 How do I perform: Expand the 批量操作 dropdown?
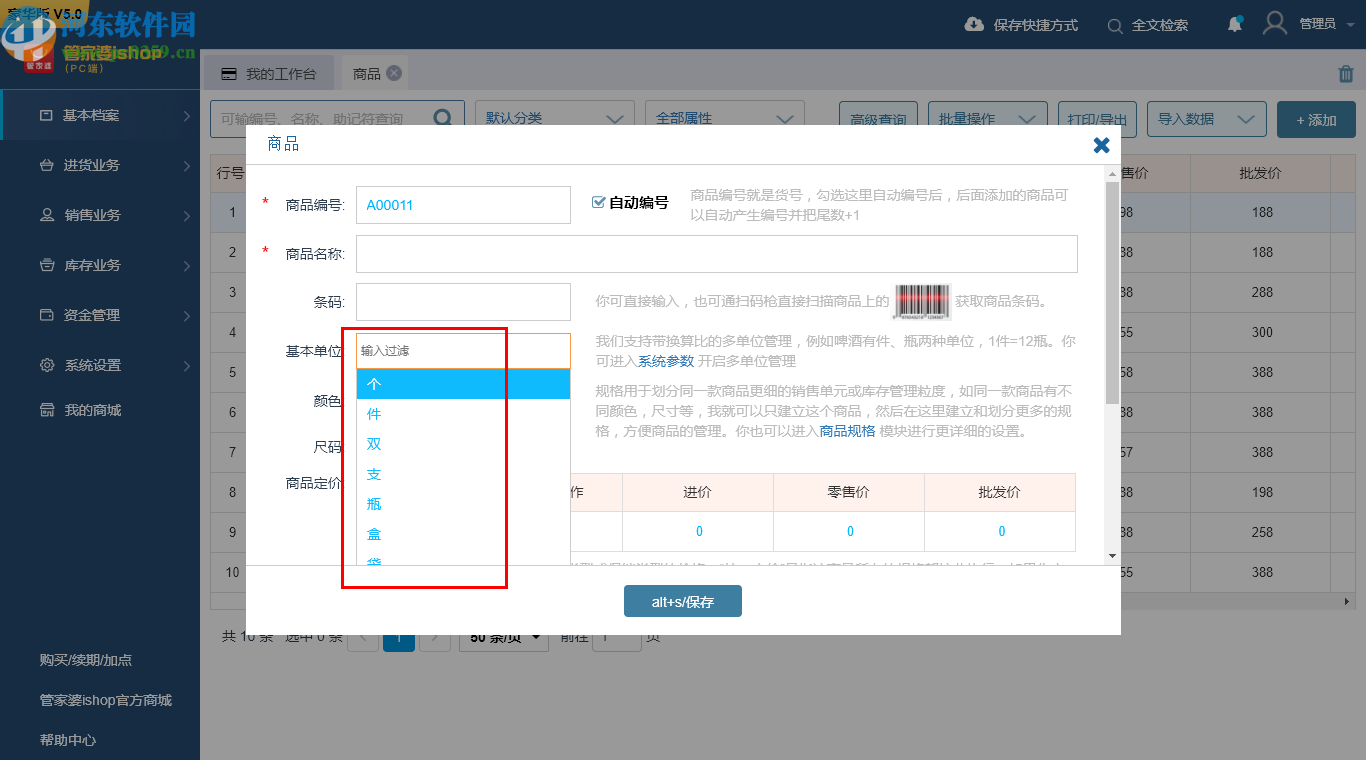click(x=986, y=118)
